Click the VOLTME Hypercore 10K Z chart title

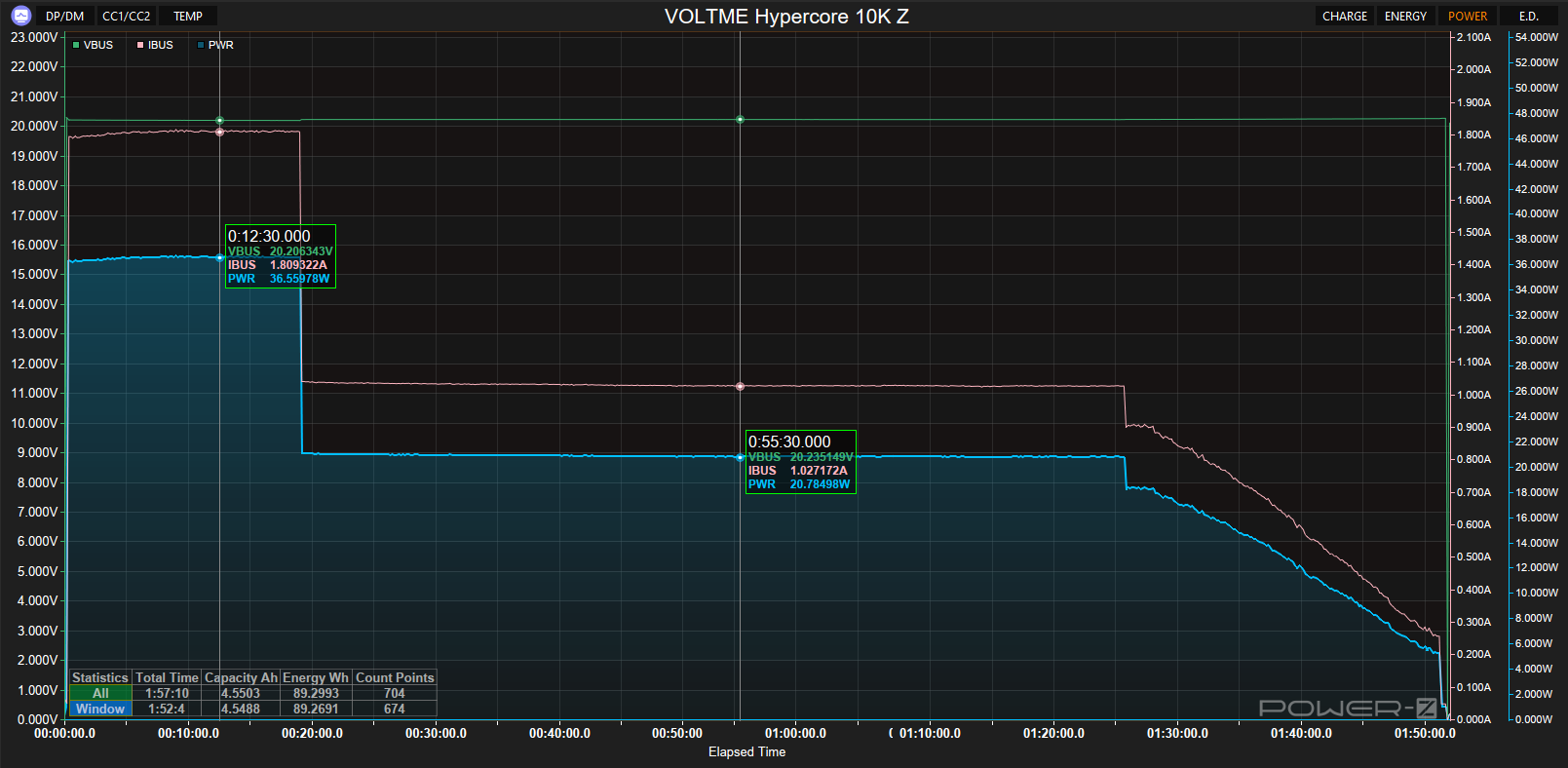[x=786, y=17]
